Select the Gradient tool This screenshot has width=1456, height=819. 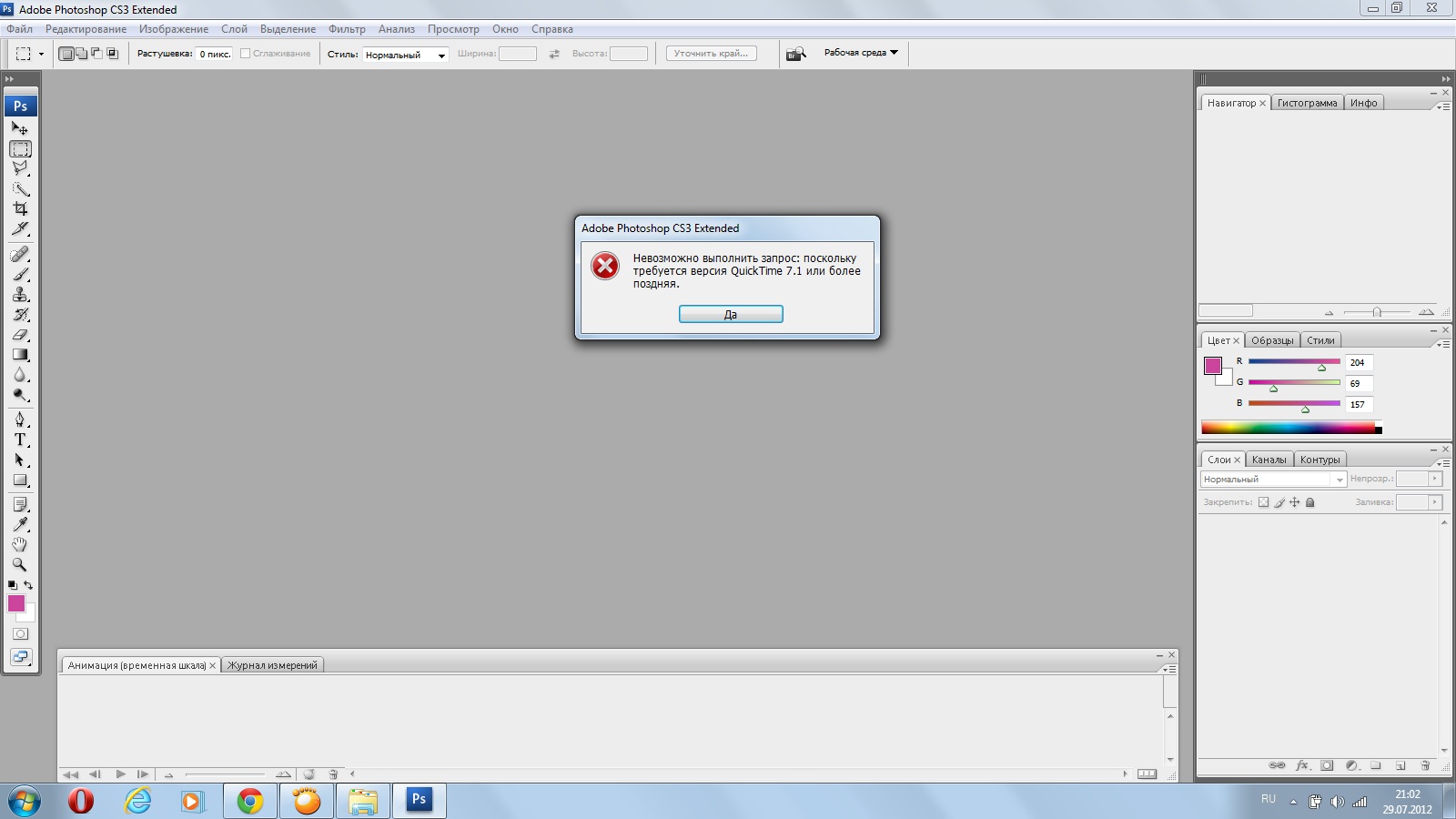20,354
